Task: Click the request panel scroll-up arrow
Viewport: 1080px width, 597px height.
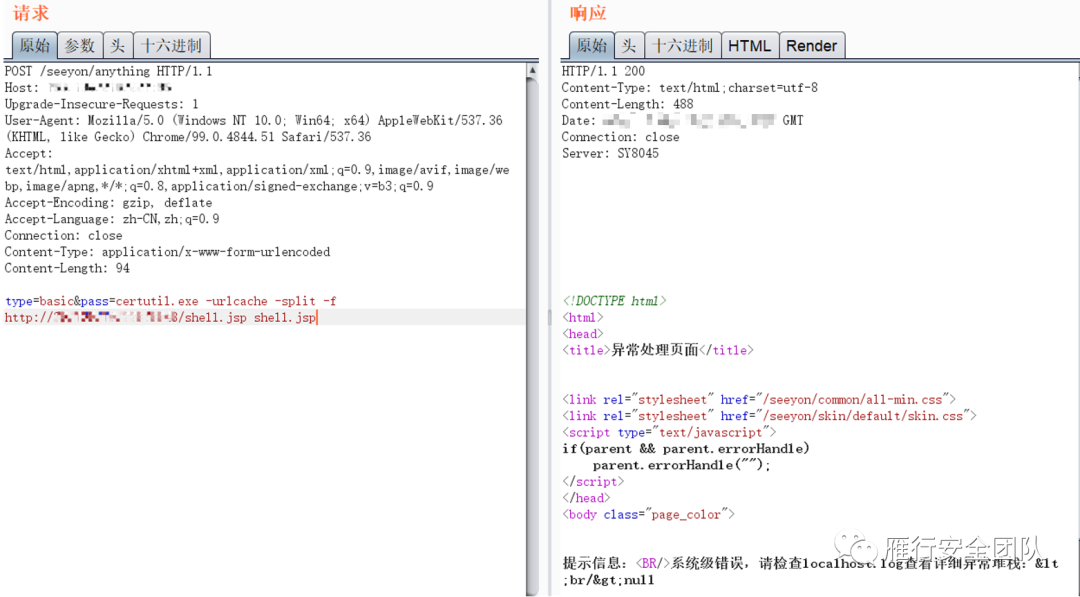Action: pyautogui.click(x=532, y=70)
